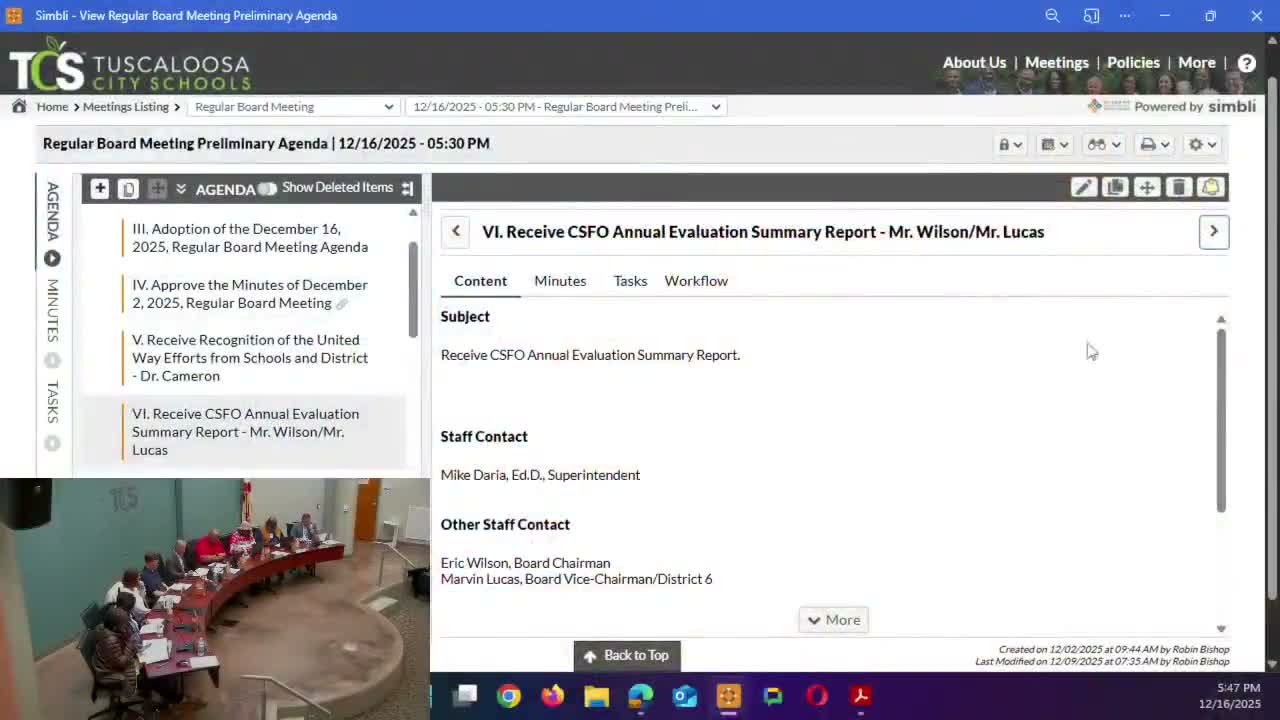This screenshot has width=1280, height=720.
Task: Click the meeting room video thumbnail
Action: (215, 598)
